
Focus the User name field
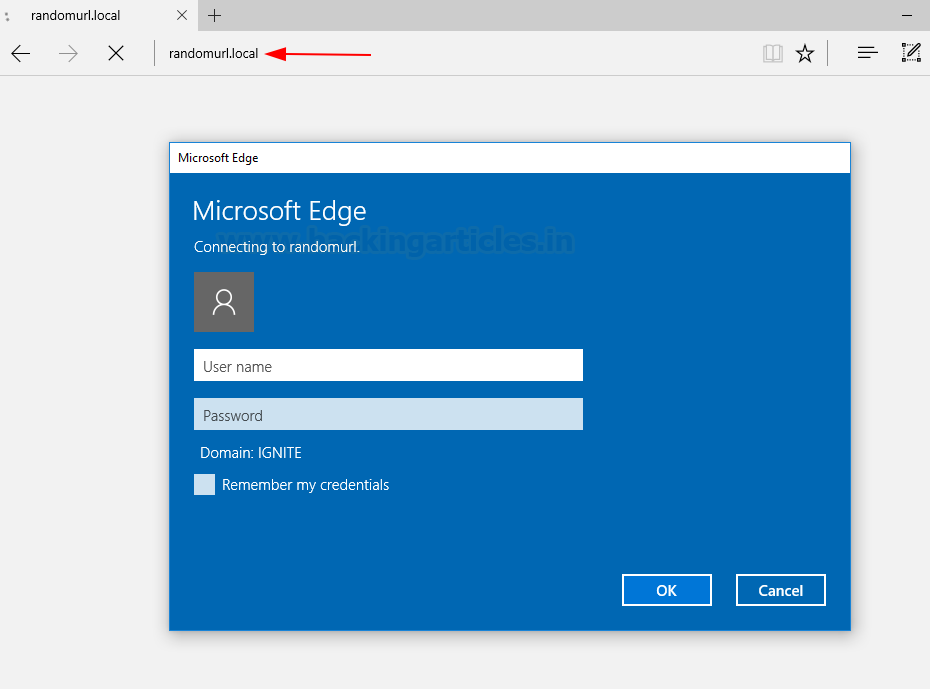pyautogui.click(x=388, y=365)
